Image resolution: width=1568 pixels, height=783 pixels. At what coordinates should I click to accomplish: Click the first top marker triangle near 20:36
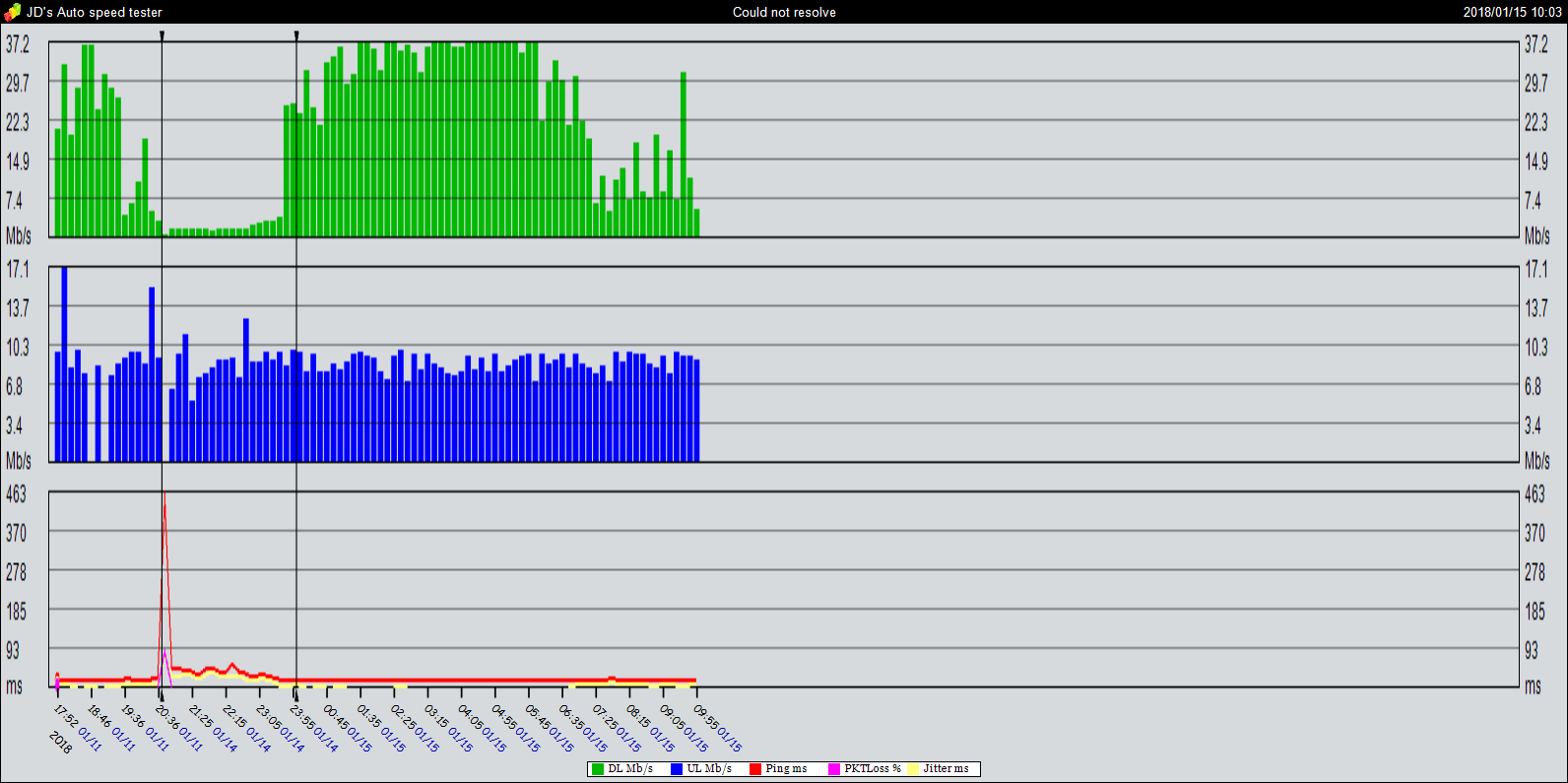point(162,35)
